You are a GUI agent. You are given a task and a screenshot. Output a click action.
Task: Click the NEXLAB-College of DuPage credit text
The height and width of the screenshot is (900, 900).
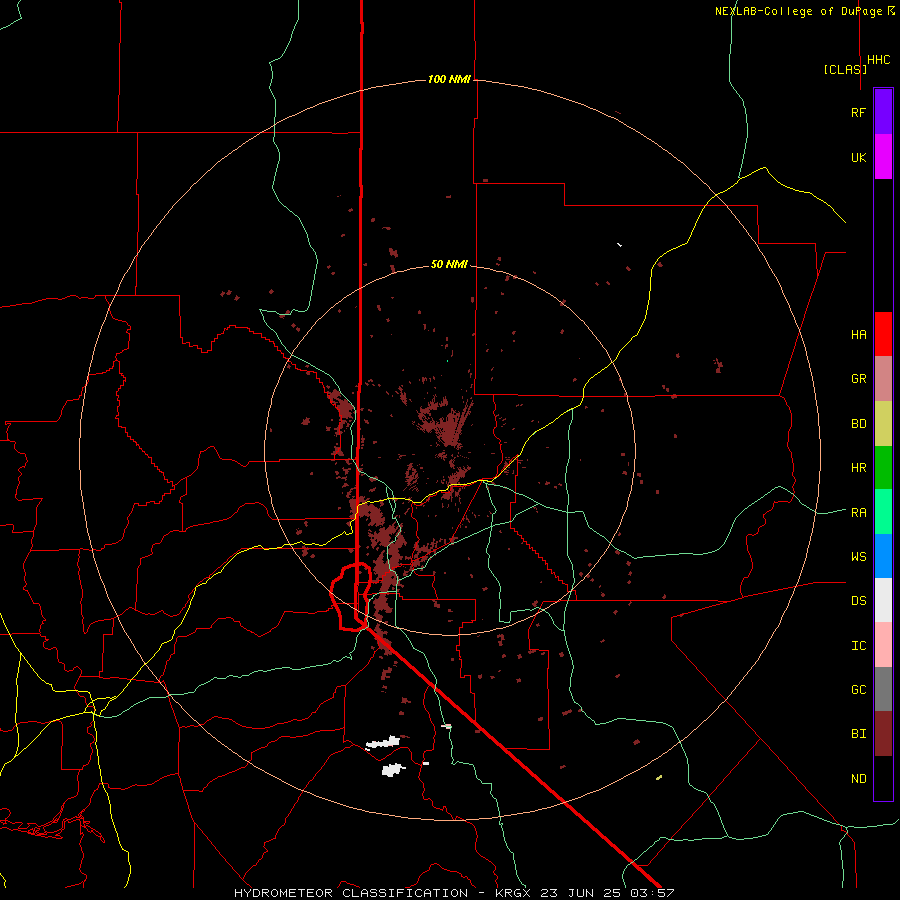(798, 11)
